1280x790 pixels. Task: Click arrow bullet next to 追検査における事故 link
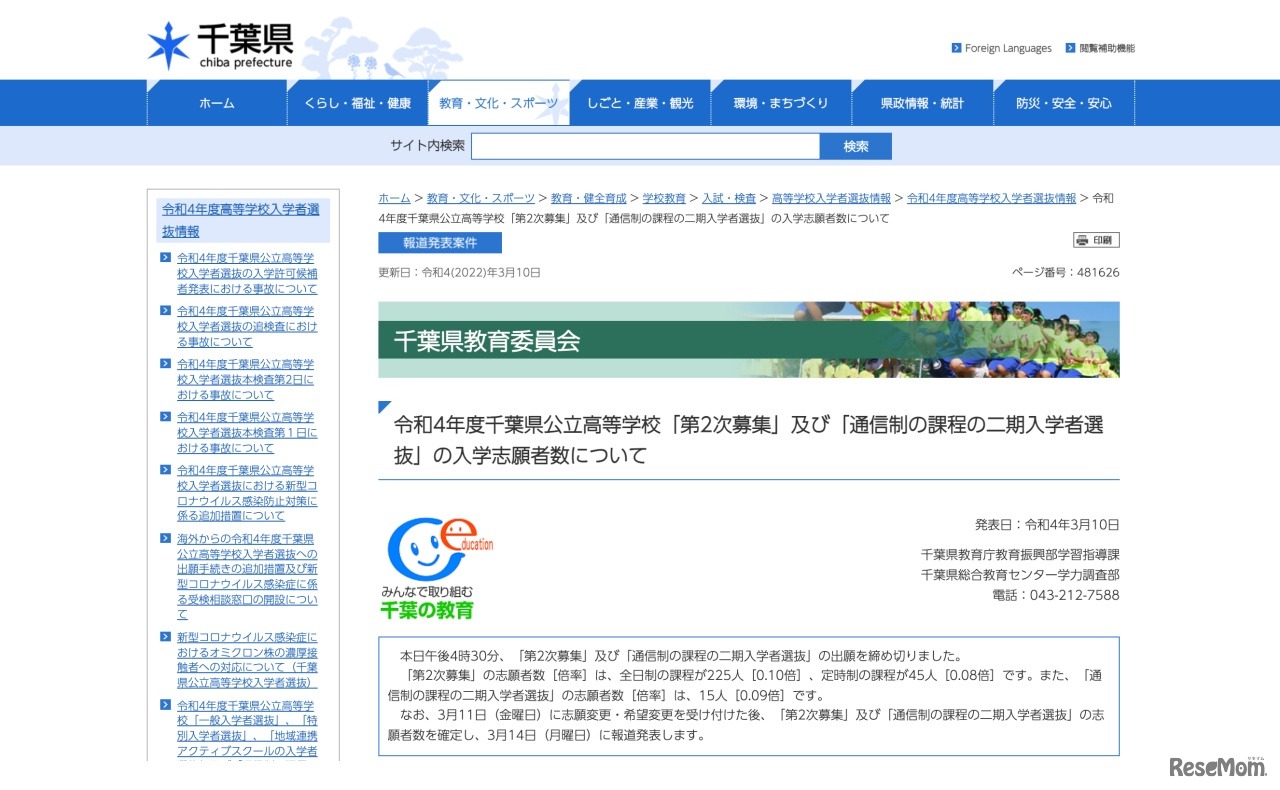(166, 310)
